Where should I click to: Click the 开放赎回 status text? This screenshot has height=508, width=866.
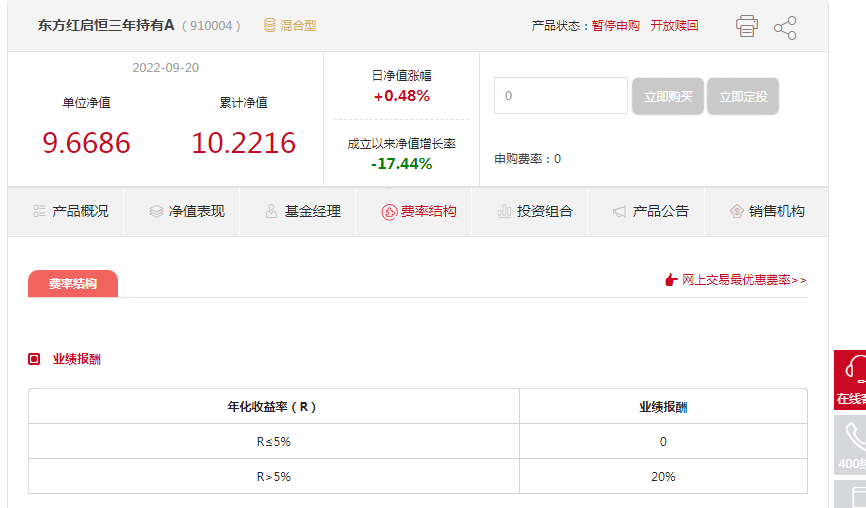click(674, 26)
